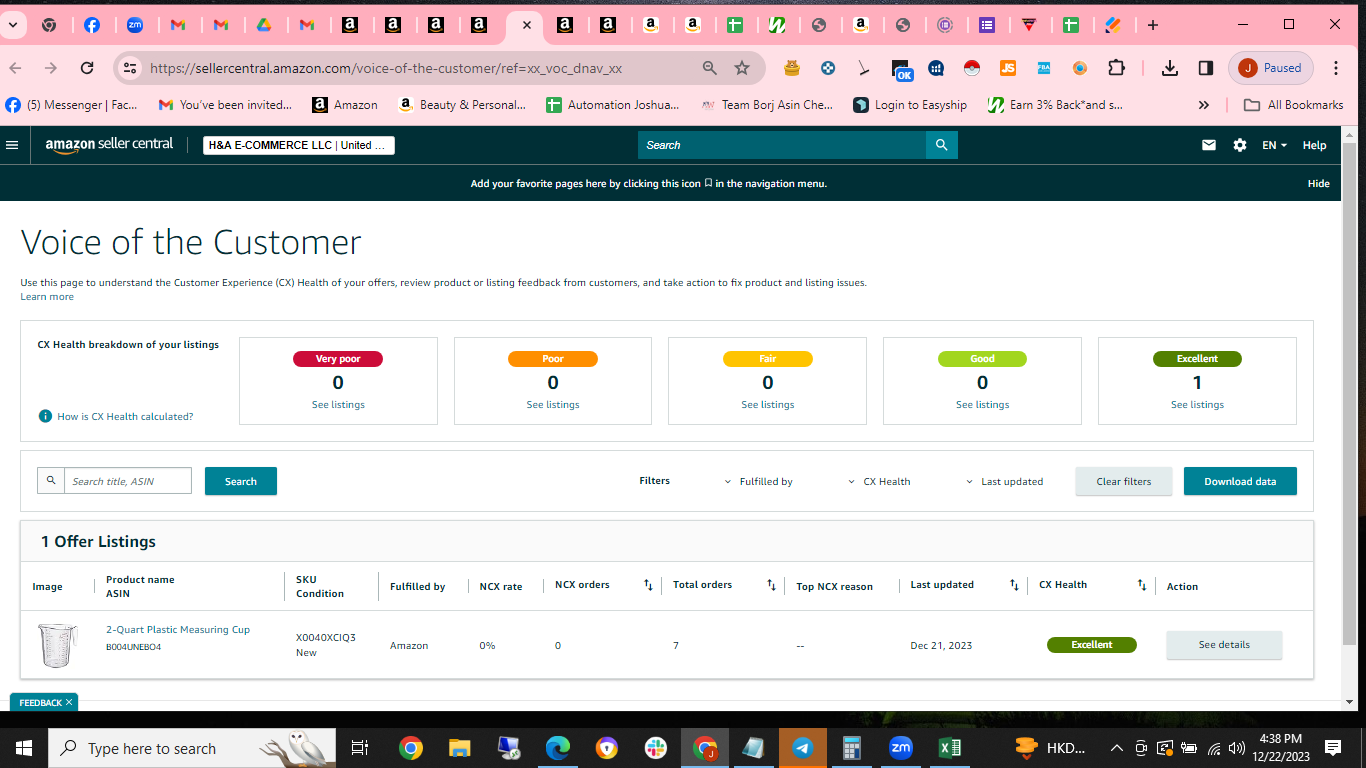Open the H&A E-COMMERCE LLC account switcher

[x=299, y=145]
